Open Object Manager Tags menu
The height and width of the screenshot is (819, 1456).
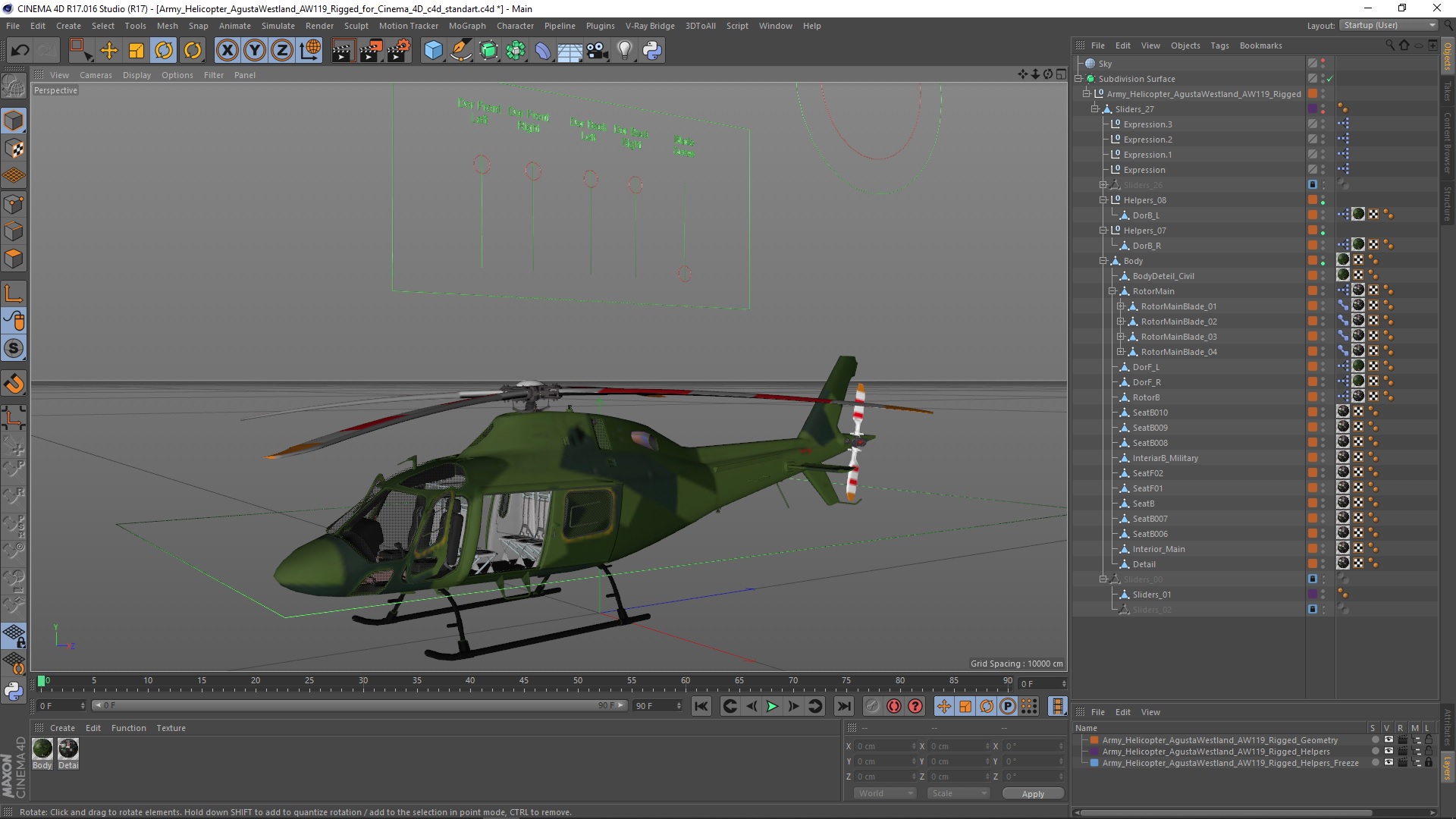pos(1219,45)
